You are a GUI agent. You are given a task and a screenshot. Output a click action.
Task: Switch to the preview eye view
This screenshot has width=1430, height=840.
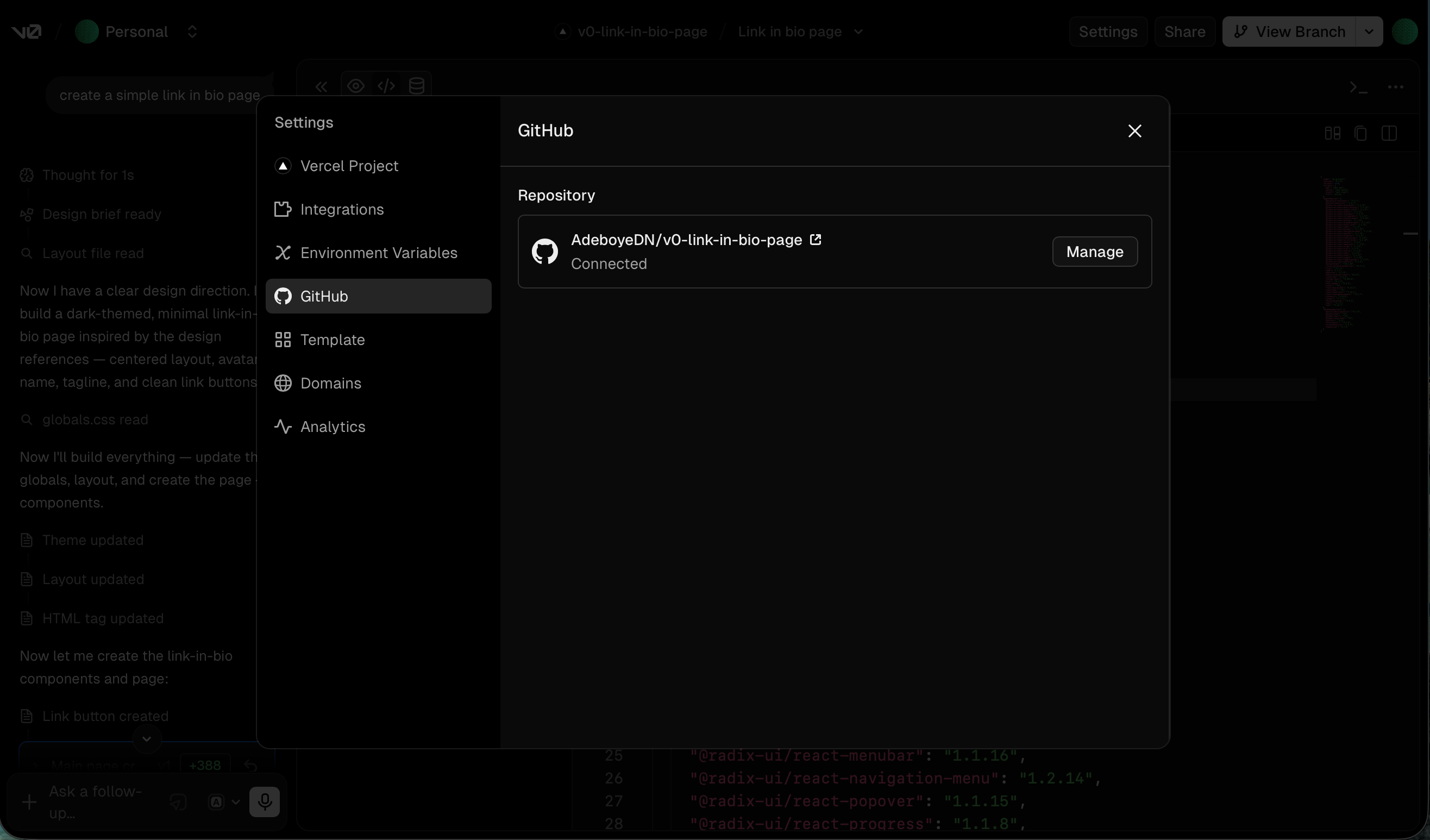coord(356,86)
